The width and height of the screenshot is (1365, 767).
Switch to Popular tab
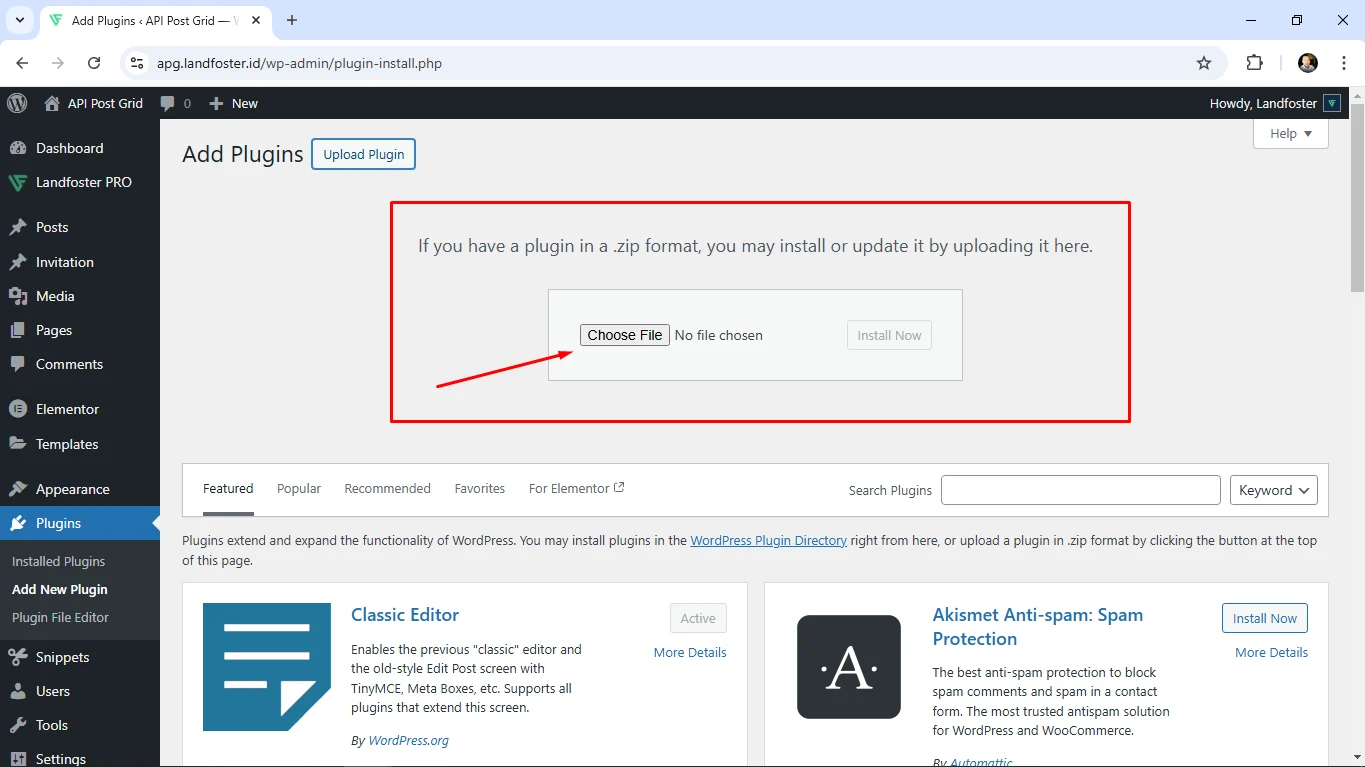pyautogui.click(x=299, y=488)
